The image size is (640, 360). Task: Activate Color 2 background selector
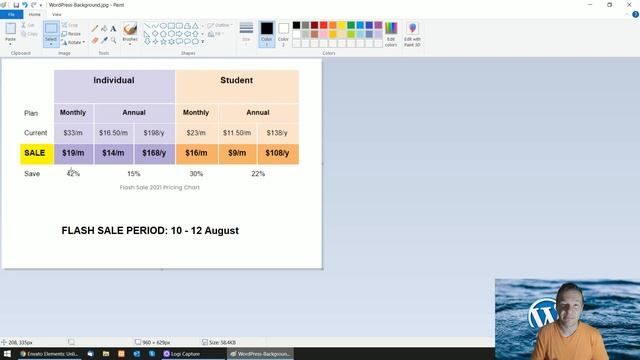click(283, 34)
